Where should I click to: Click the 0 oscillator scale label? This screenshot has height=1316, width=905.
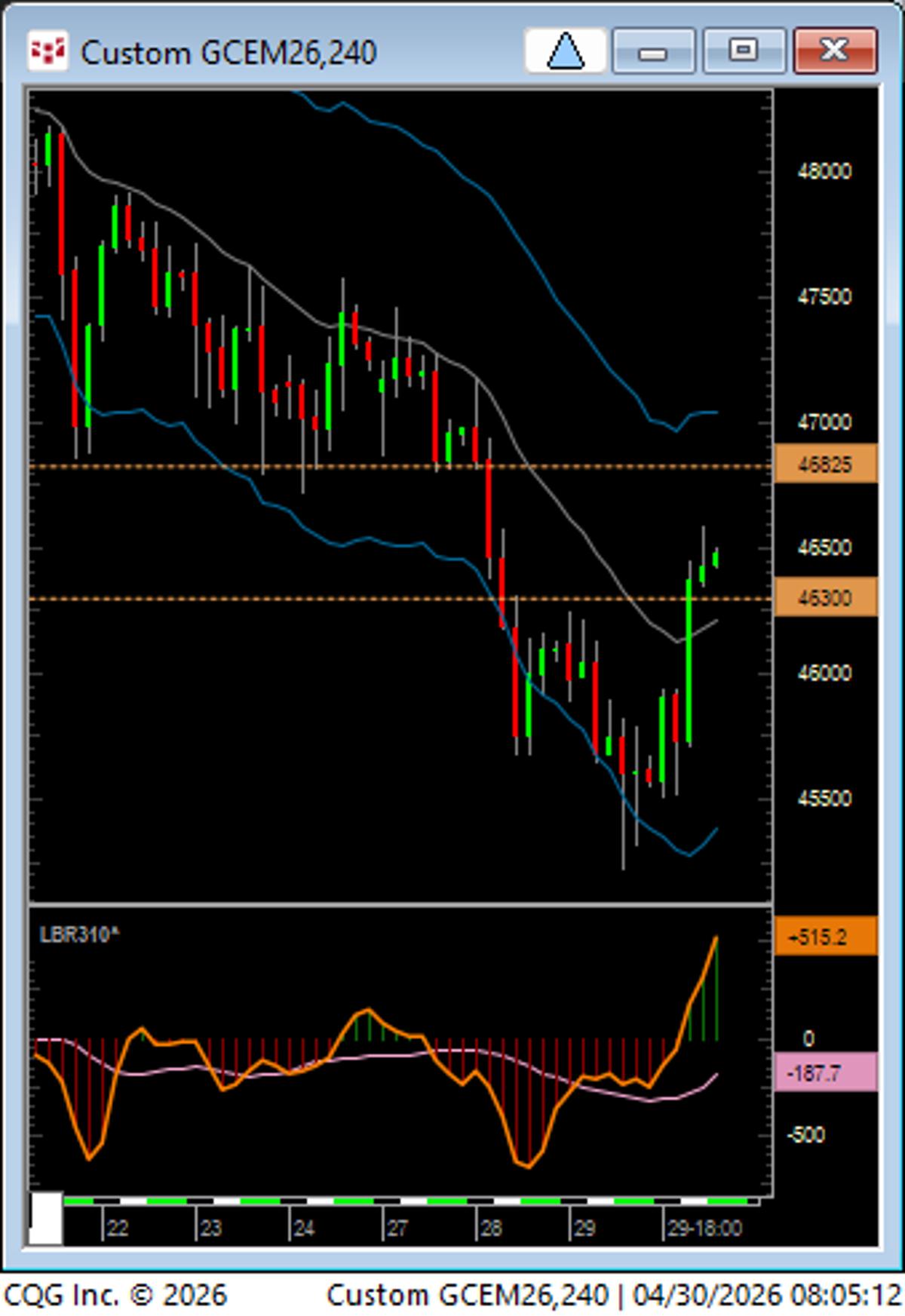click(808, 1038)
